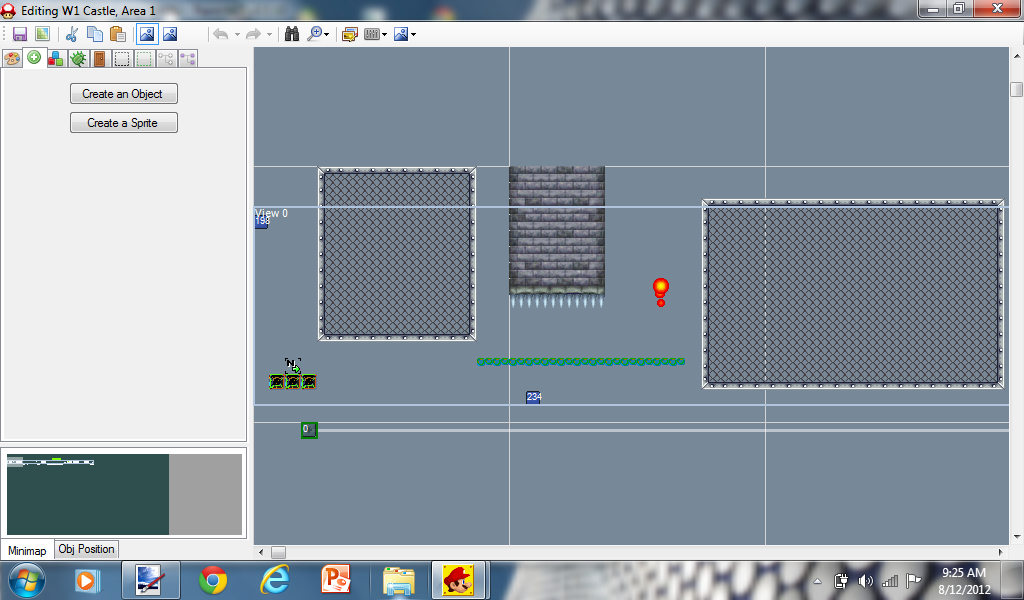Select the Minimap tab
The width and height of the screenshot is (1024, 600).
[27, 550]
